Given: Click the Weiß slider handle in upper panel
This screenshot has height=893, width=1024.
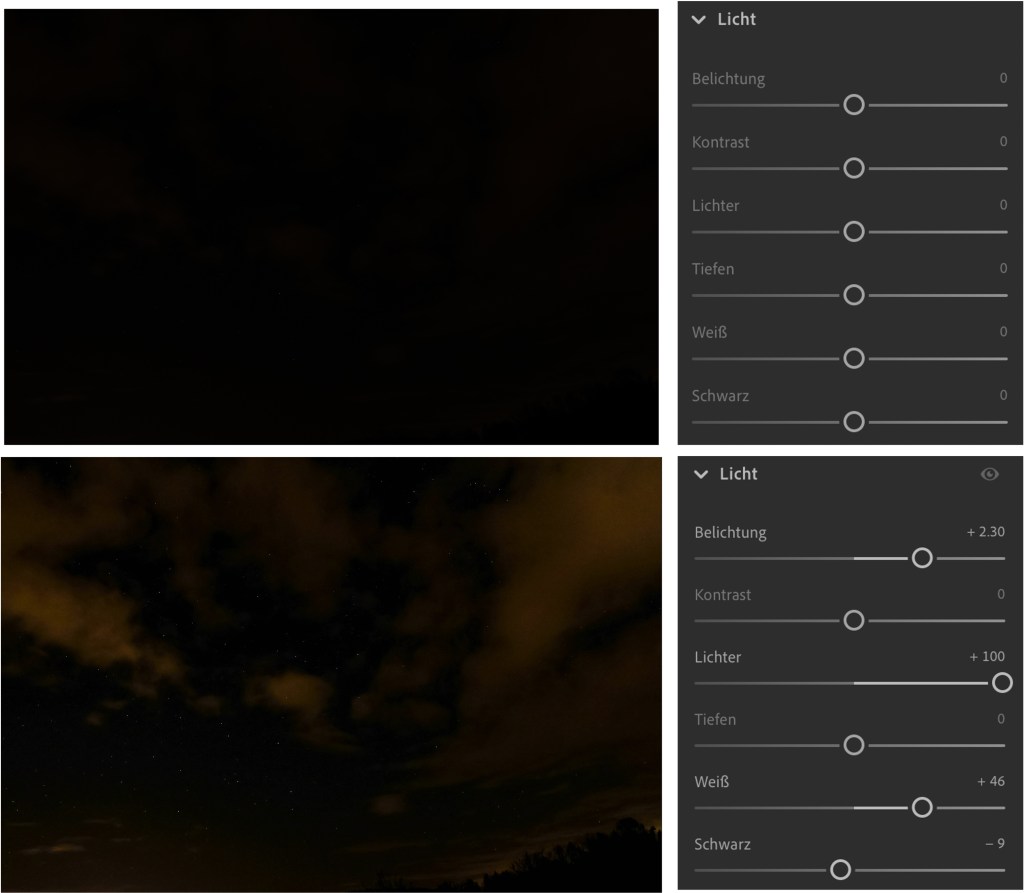Looking at the screenshot, I should [853, 358].
